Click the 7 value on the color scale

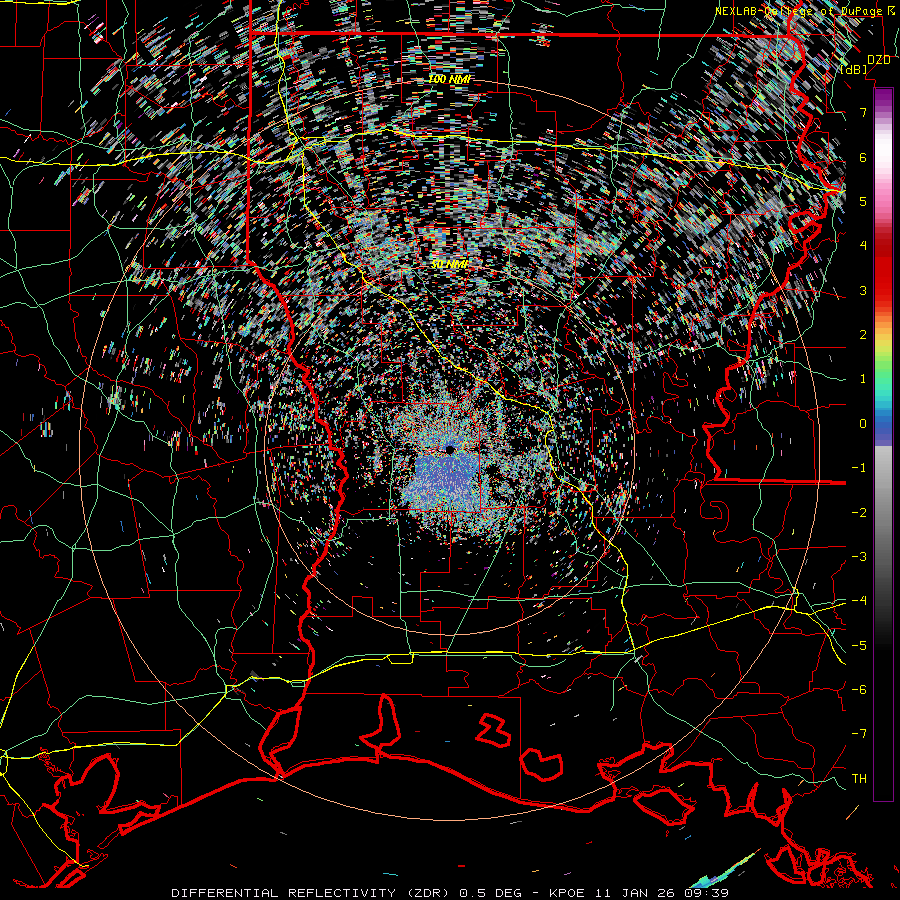point(863,112)
